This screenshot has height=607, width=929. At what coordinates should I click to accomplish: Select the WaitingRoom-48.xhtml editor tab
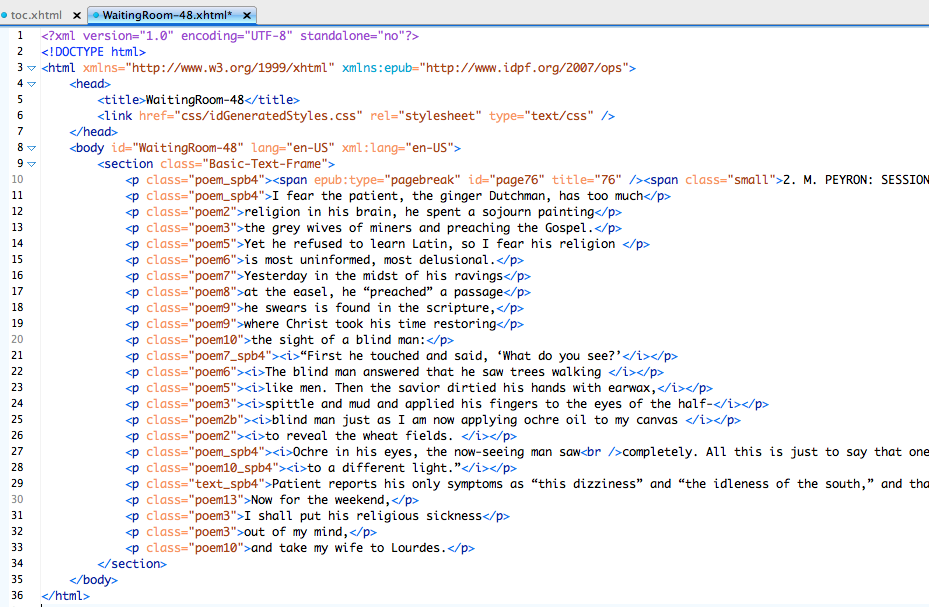click(x=167, y=15)
